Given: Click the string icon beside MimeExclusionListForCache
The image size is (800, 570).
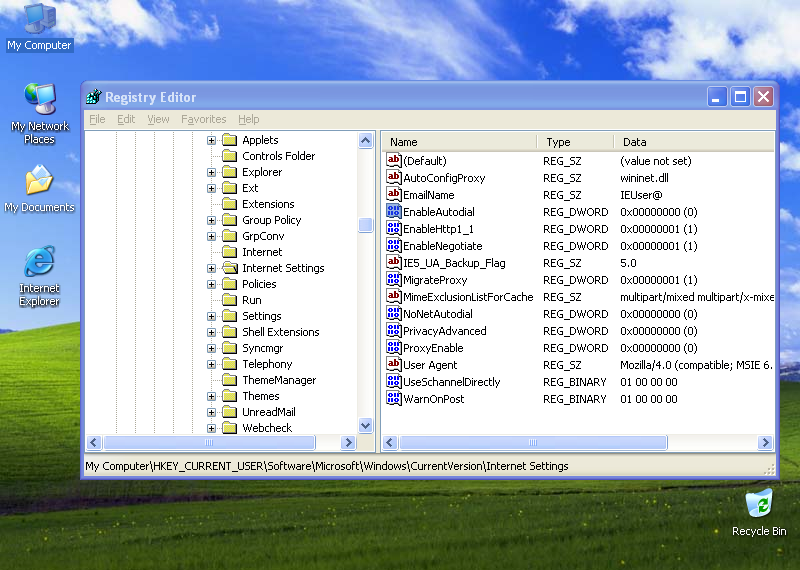Looking at the screenshot, I should (x=393, y=296).
